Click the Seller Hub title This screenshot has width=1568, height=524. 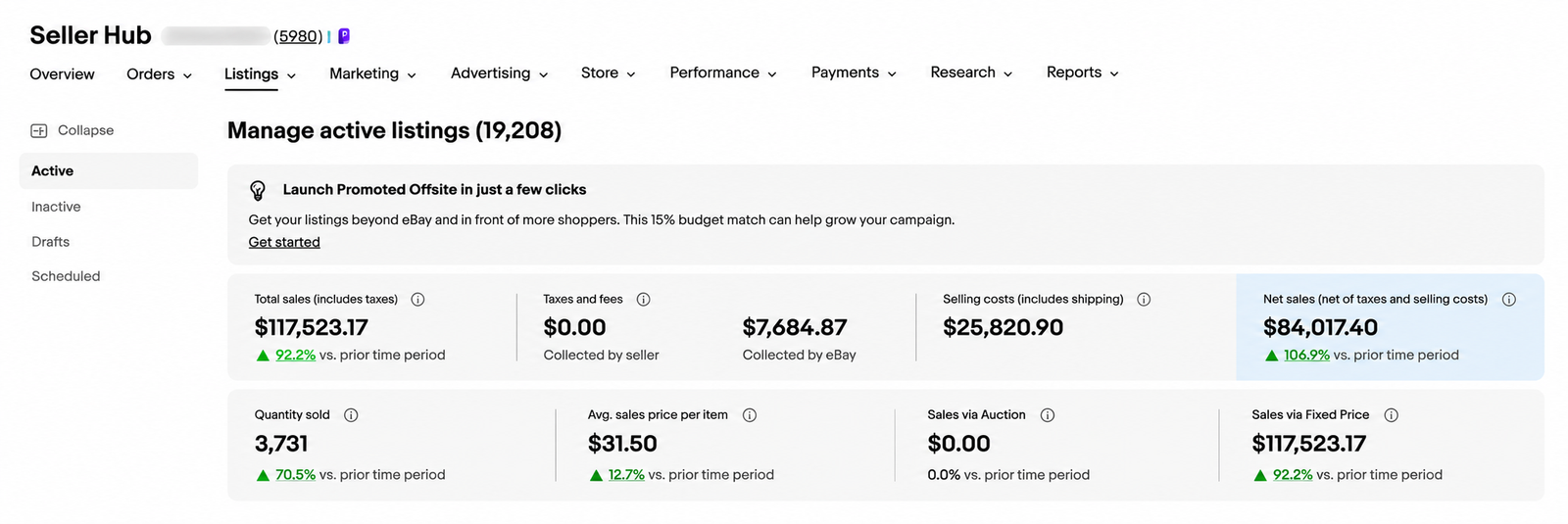(90, 35)
